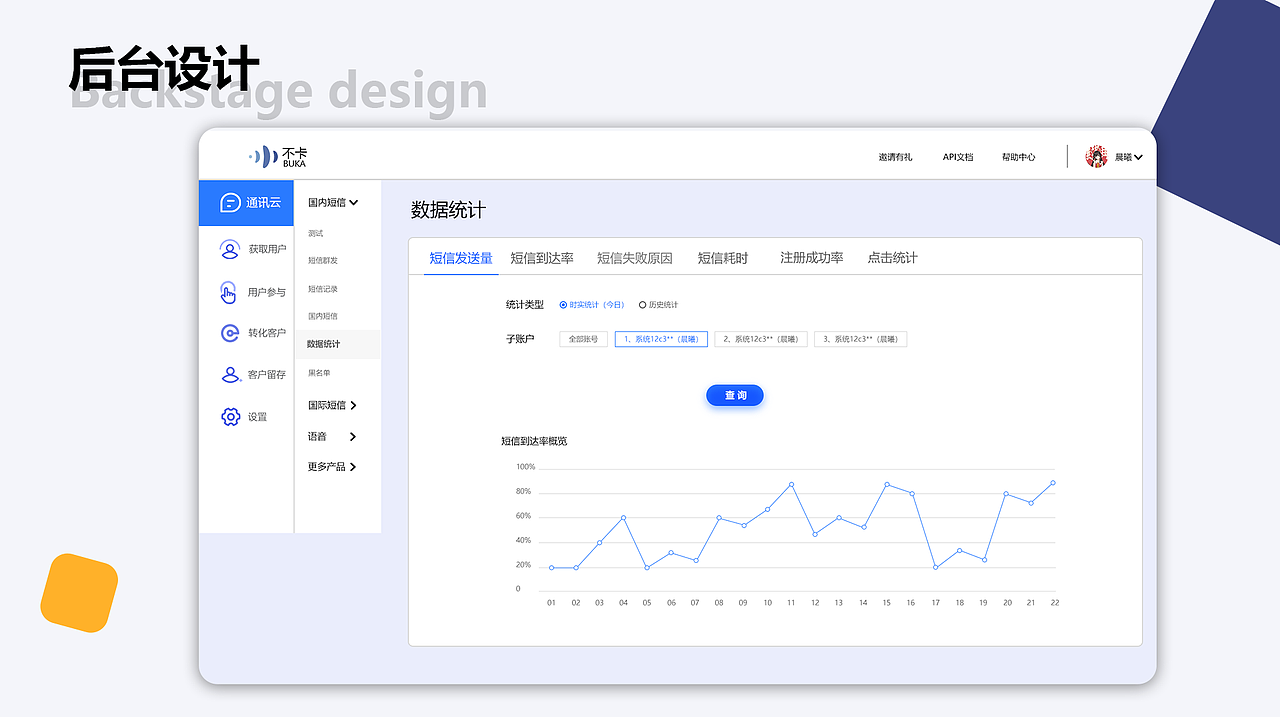Image resolution: width=1280 pixels, height=717 pixels.
Task: Open the 客户留存 sidebar section
Action: [230, 375]
